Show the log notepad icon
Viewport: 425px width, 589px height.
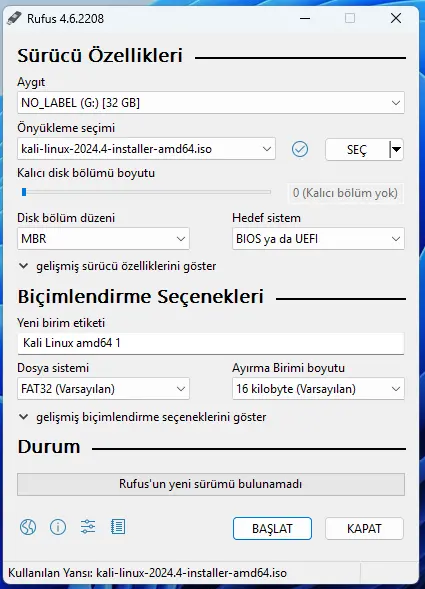pyautogui.click(x=118, y=527)
